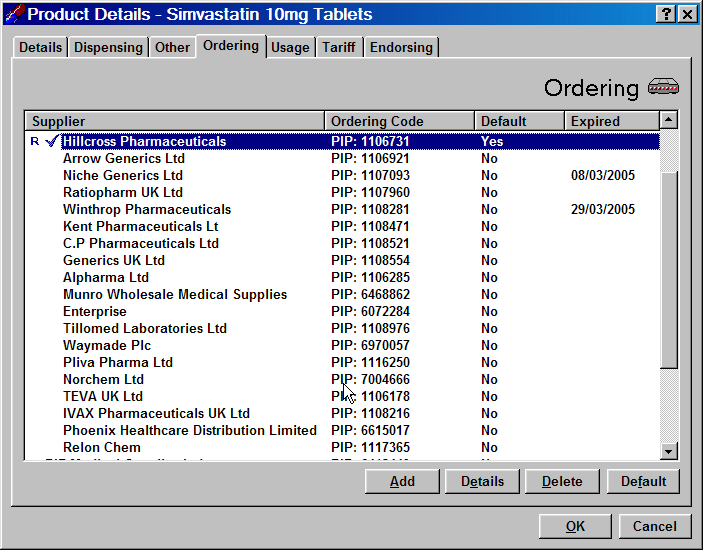Sort by the Supplier column header

175,121
